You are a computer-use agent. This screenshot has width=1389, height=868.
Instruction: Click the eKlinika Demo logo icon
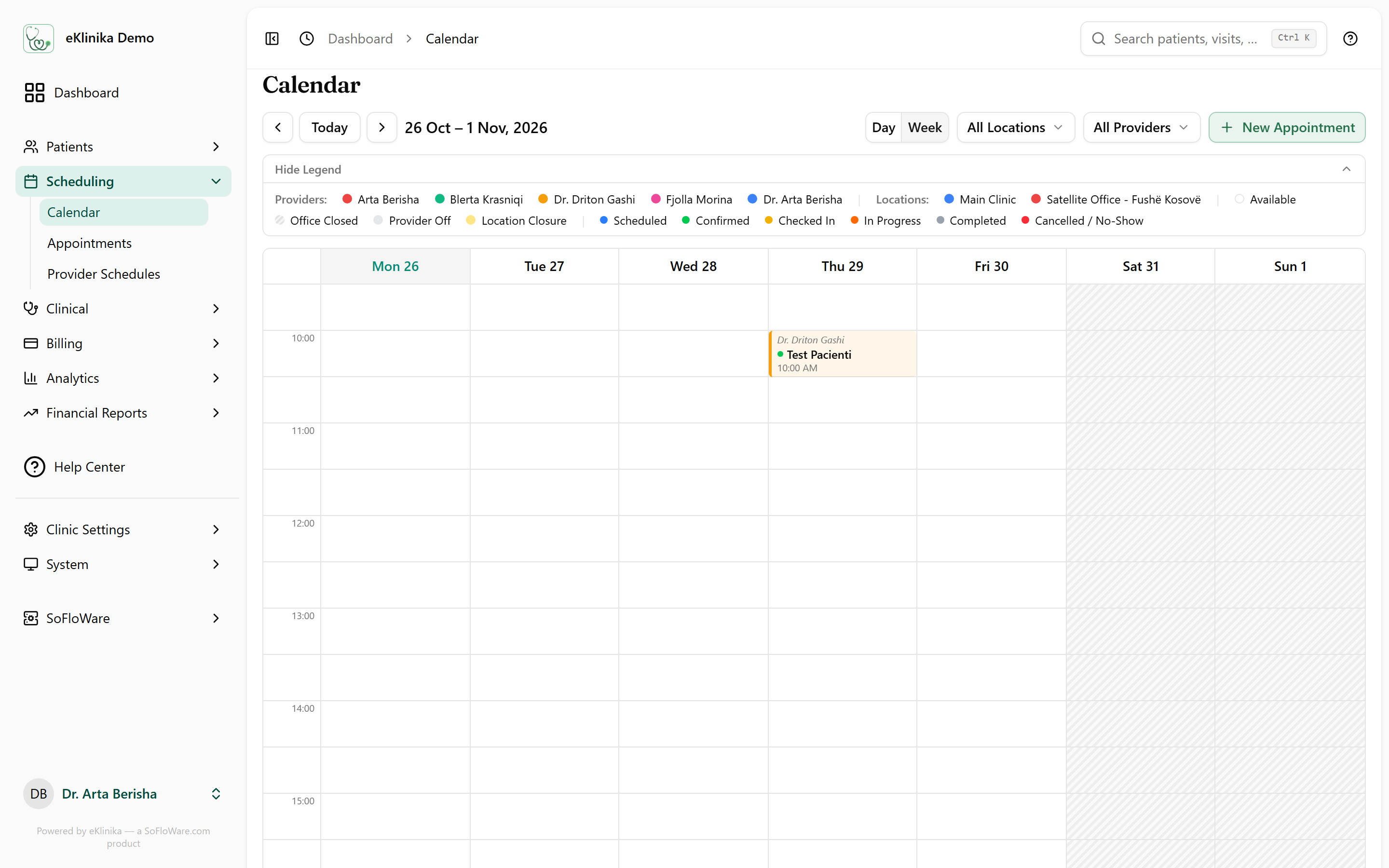[x=39, y=39]
